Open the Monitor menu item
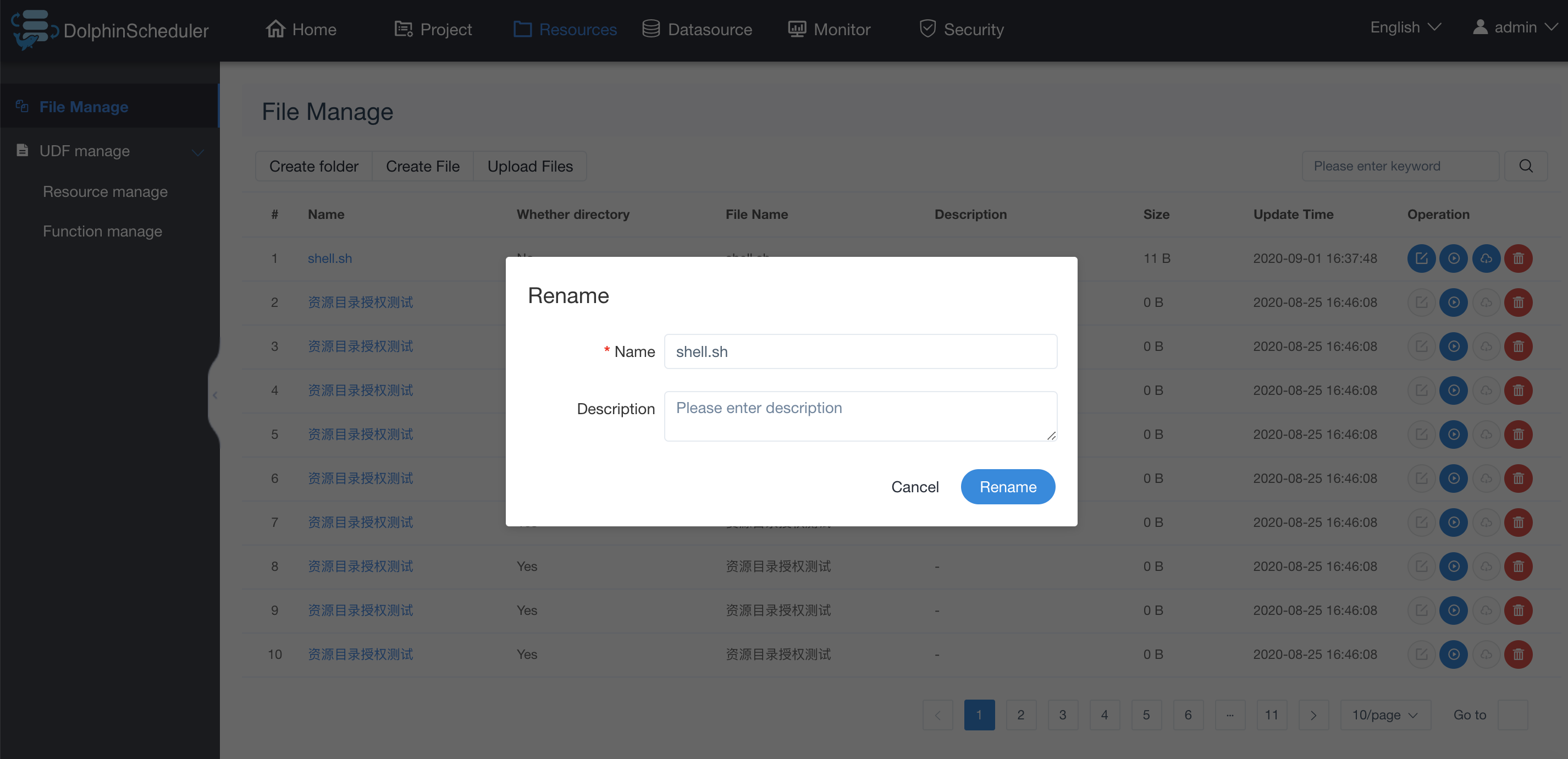The height and width of the screenshot is (759, 1568). (x=829, y=29)
